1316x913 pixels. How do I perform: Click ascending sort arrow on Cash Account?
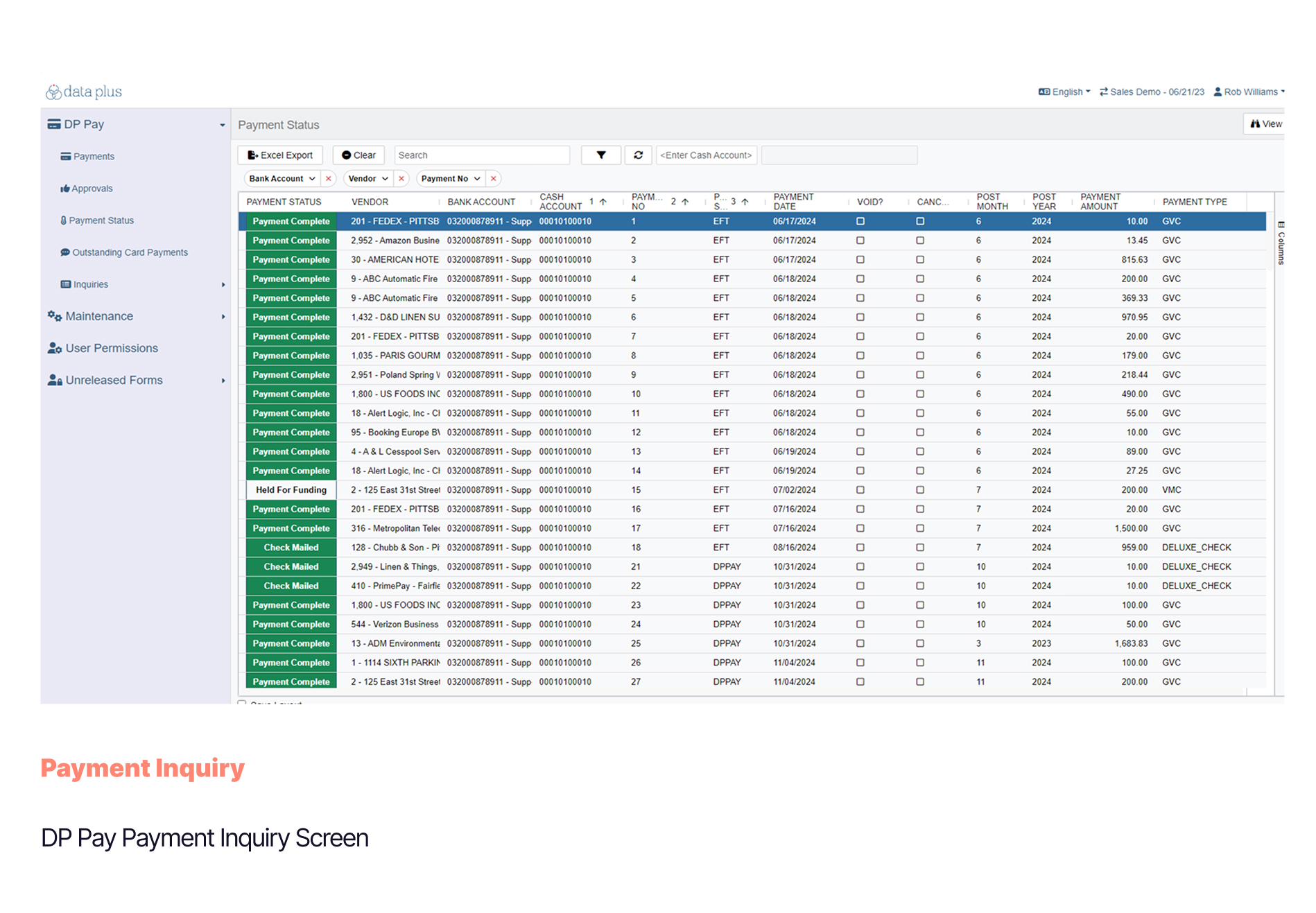coord(603,202)
